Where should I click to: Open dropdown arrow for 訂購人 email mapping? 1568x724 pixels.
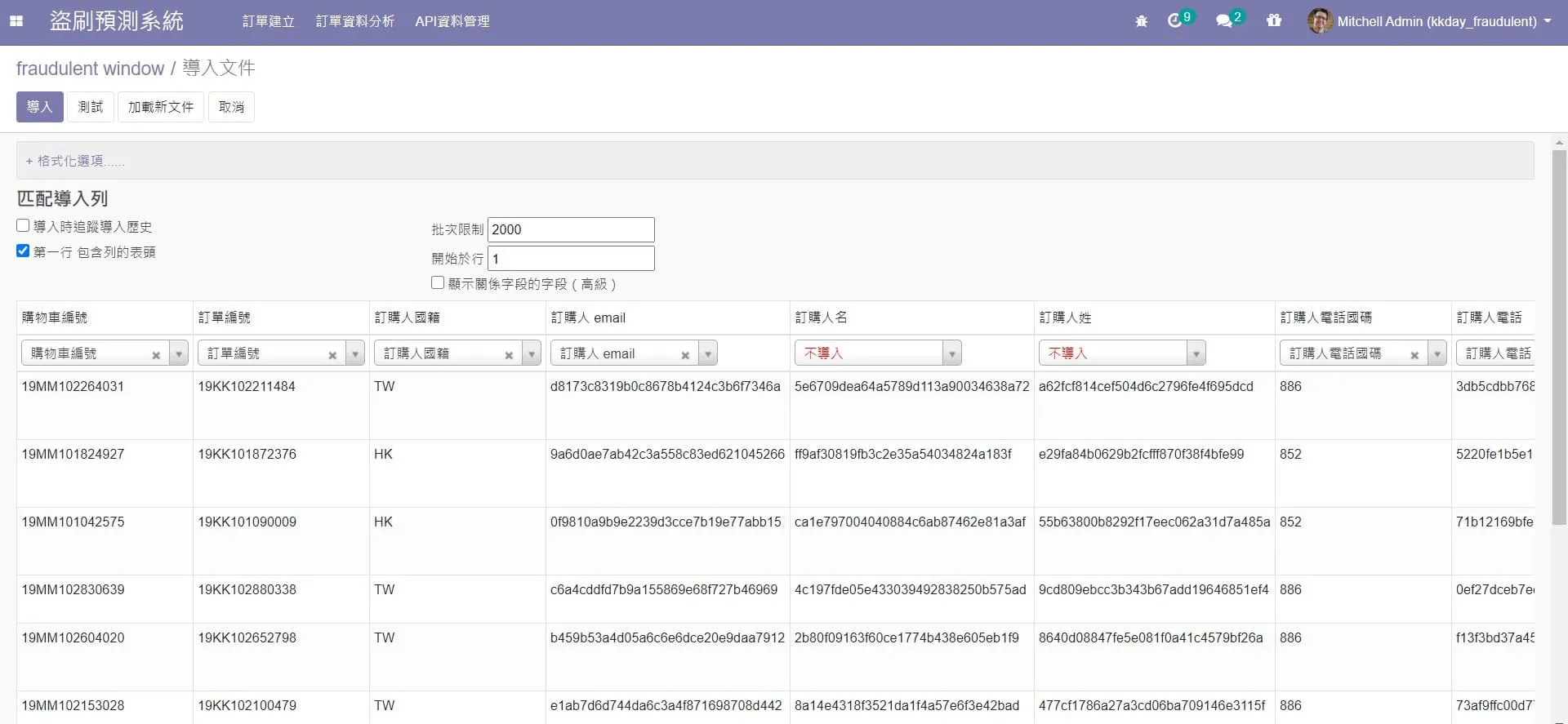pyautogui.click(x=708, y=353)
